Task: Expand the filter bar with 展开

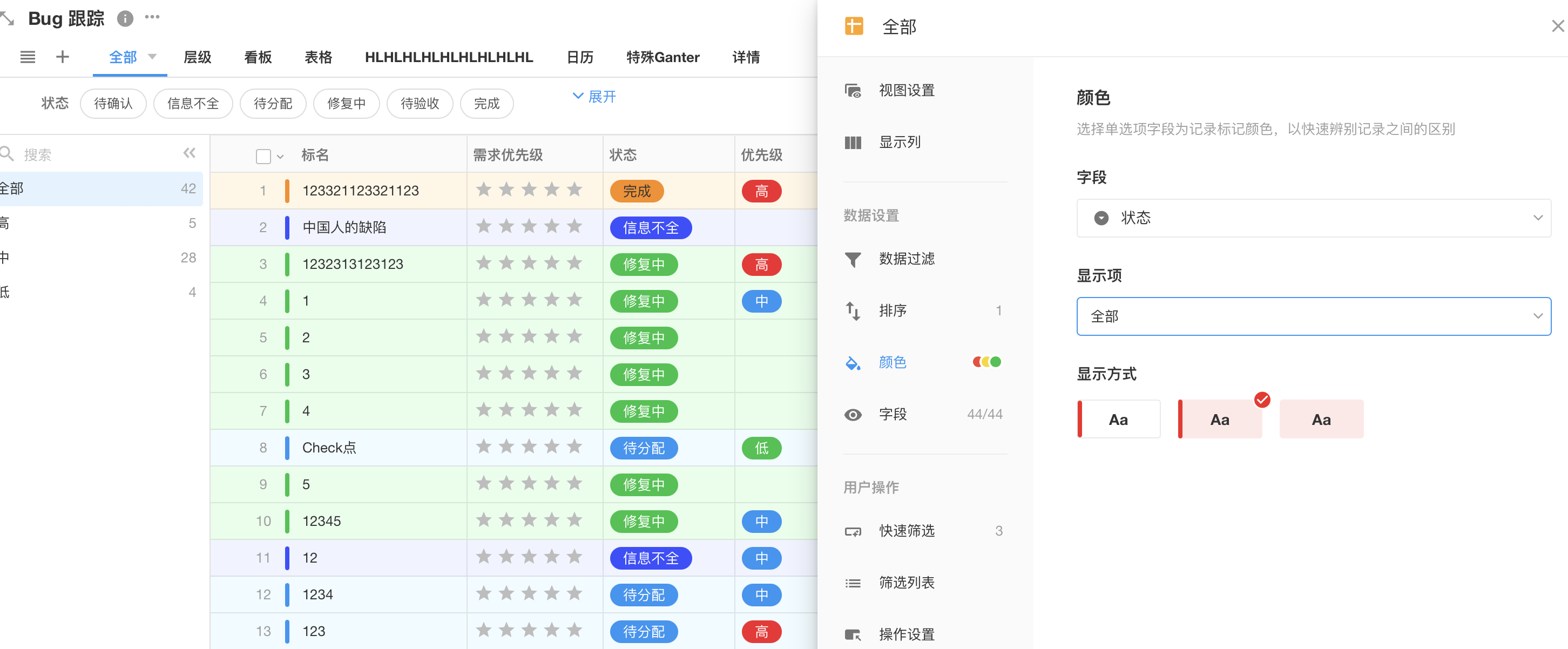Action: click(x=594, y=97)
